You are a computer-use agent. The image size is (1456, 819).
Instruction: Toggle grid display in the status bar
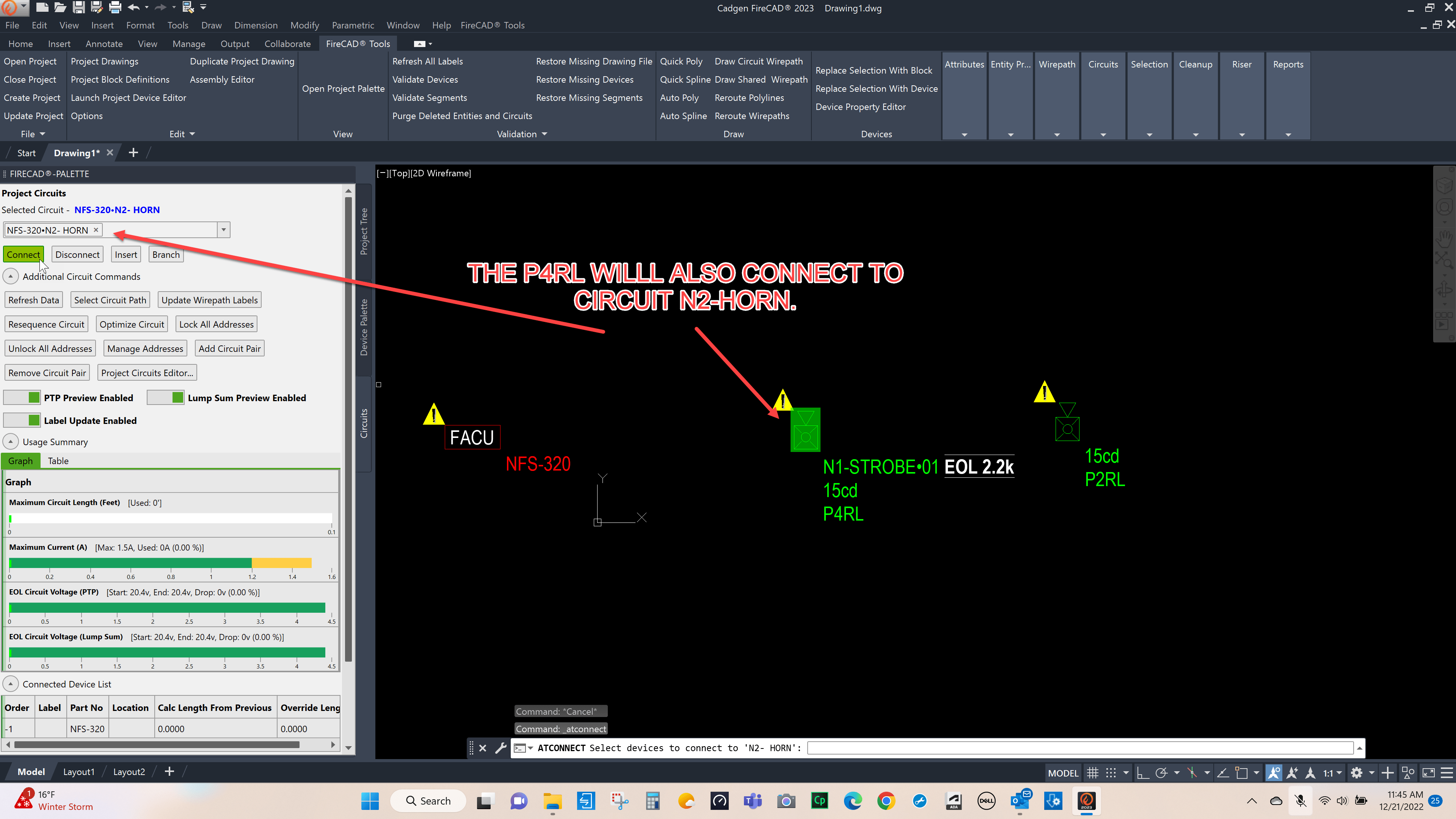pos(1092,772)
